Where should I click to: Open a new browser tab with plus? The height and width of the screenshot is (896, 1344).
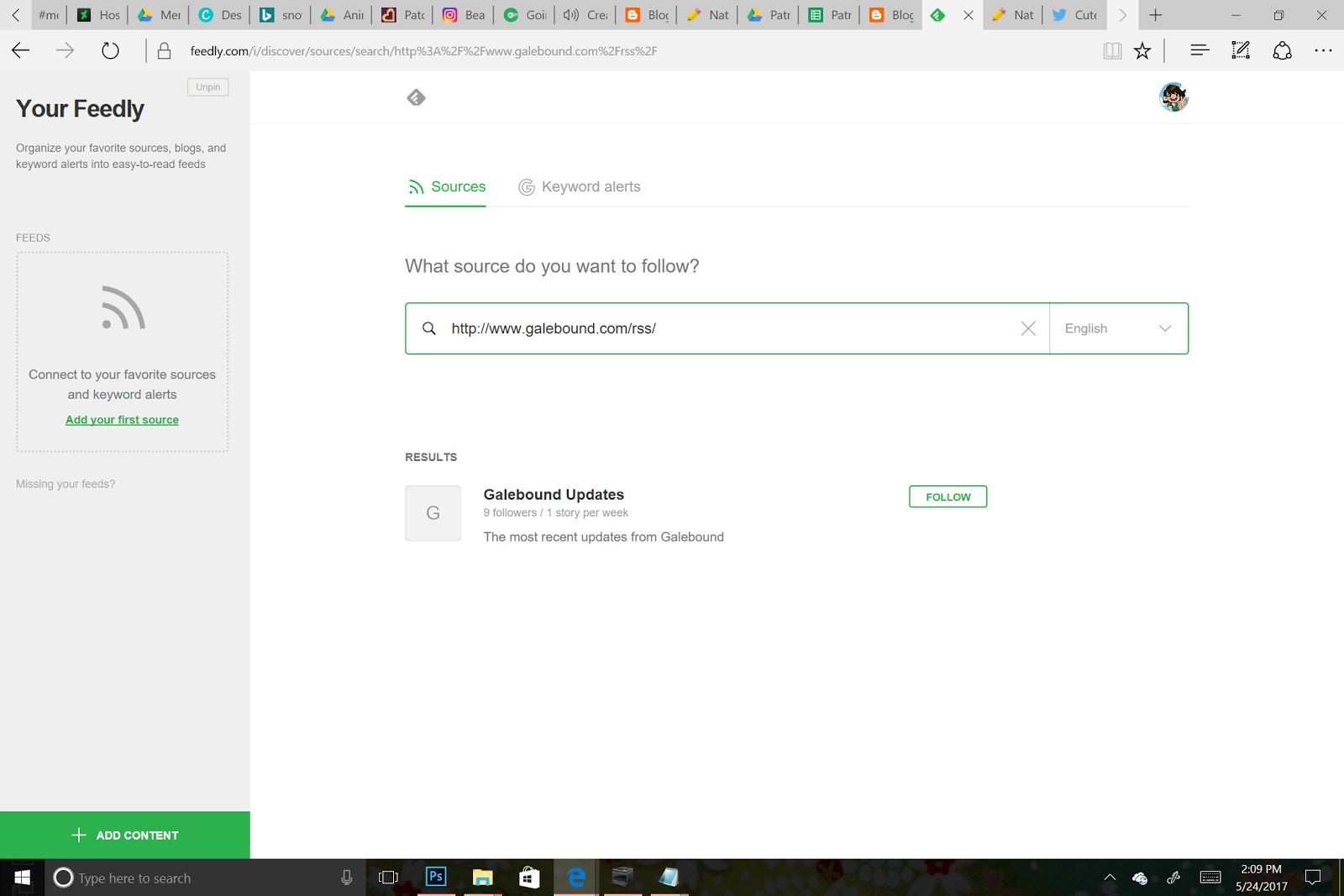1156,15
